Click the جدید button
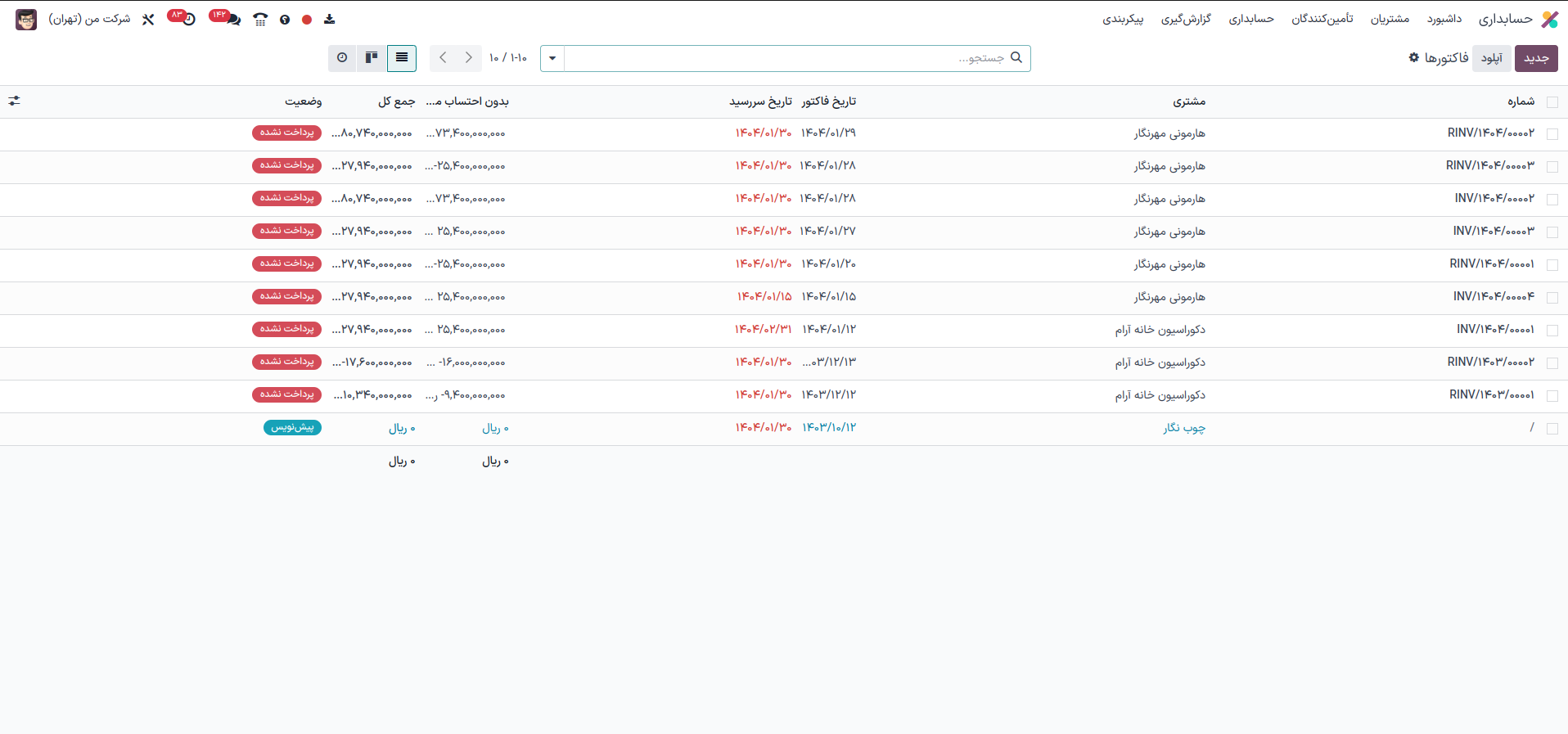 coord(1535,58)
